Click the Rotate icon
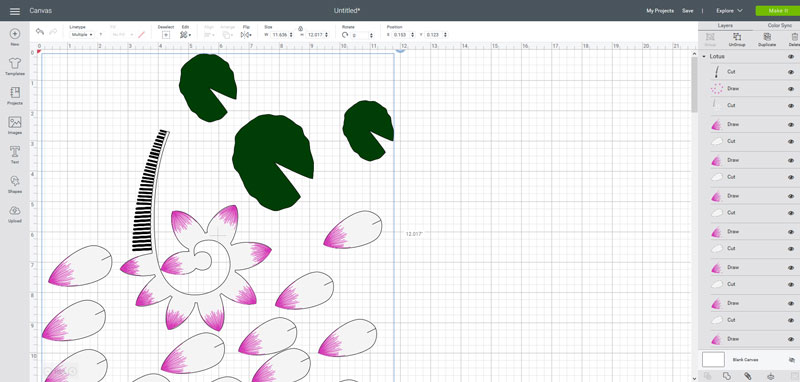Image resolution: width=800 pixels, height=382 pixels. (x=345, y=35)
